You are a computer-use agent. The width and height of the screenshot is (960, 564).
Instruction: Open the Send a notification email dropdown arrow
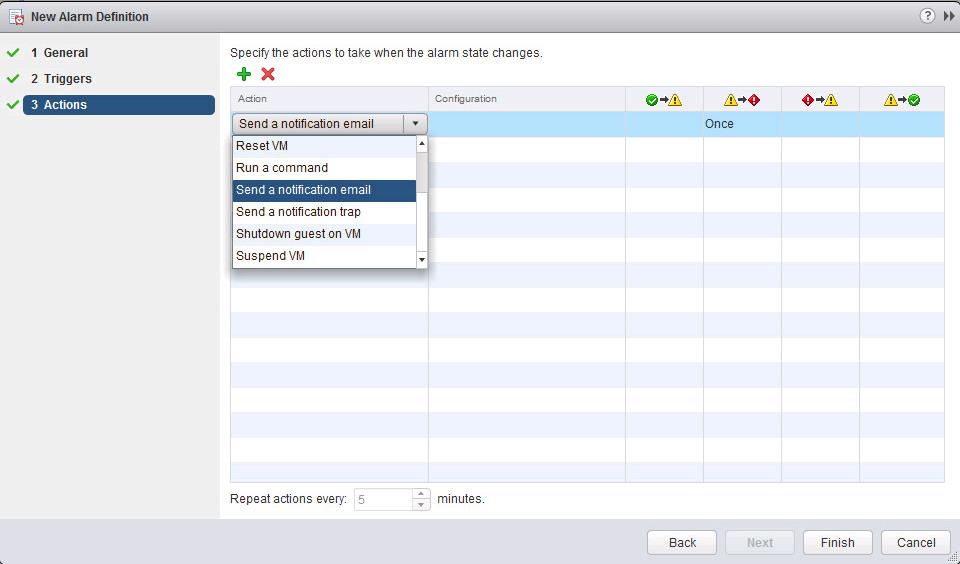(415, 124)
